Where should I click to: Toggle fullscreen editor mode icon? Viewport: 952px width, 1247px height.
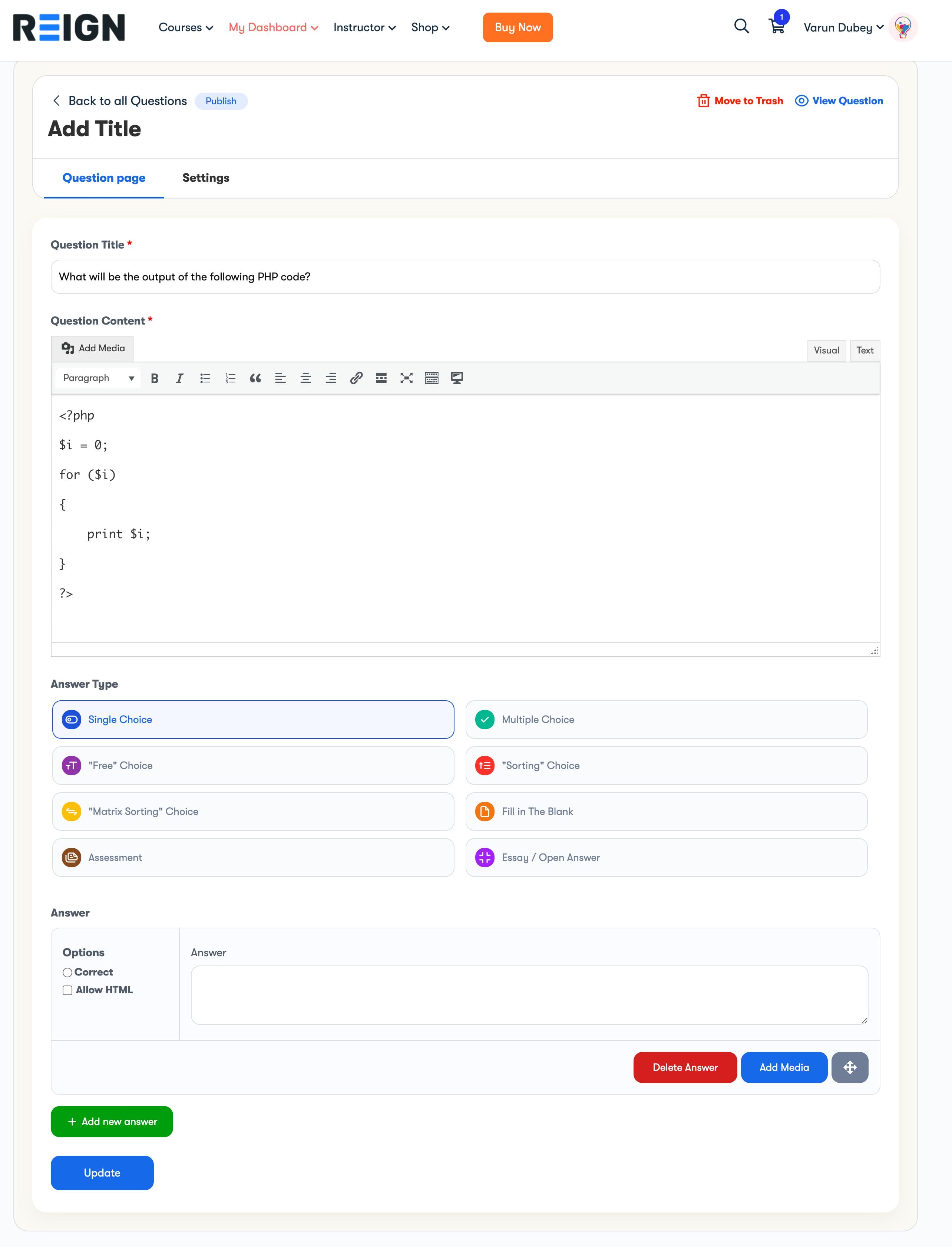(x=406, y=378)
